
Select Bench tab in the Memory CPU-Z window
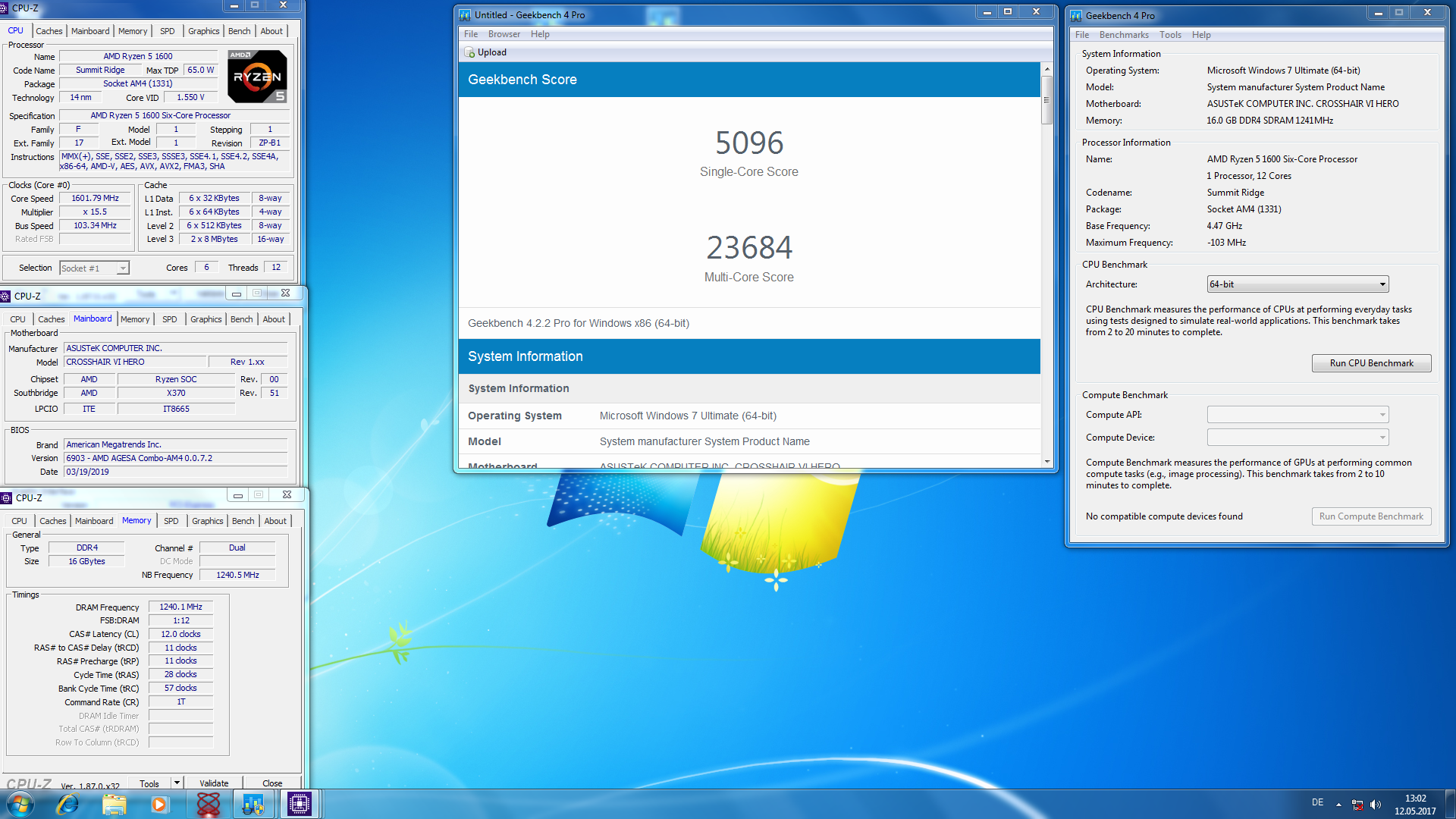pos(243,521)
